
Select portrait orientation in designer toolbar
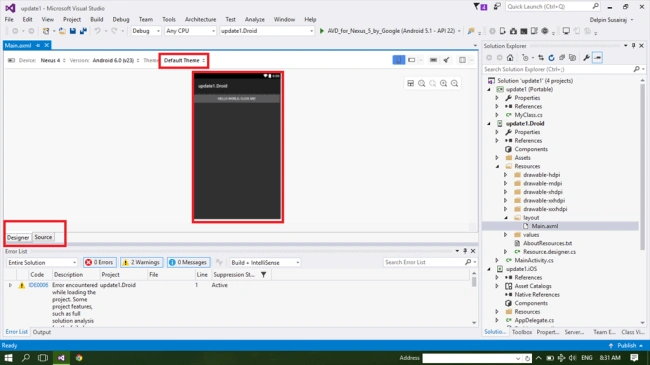398,60
